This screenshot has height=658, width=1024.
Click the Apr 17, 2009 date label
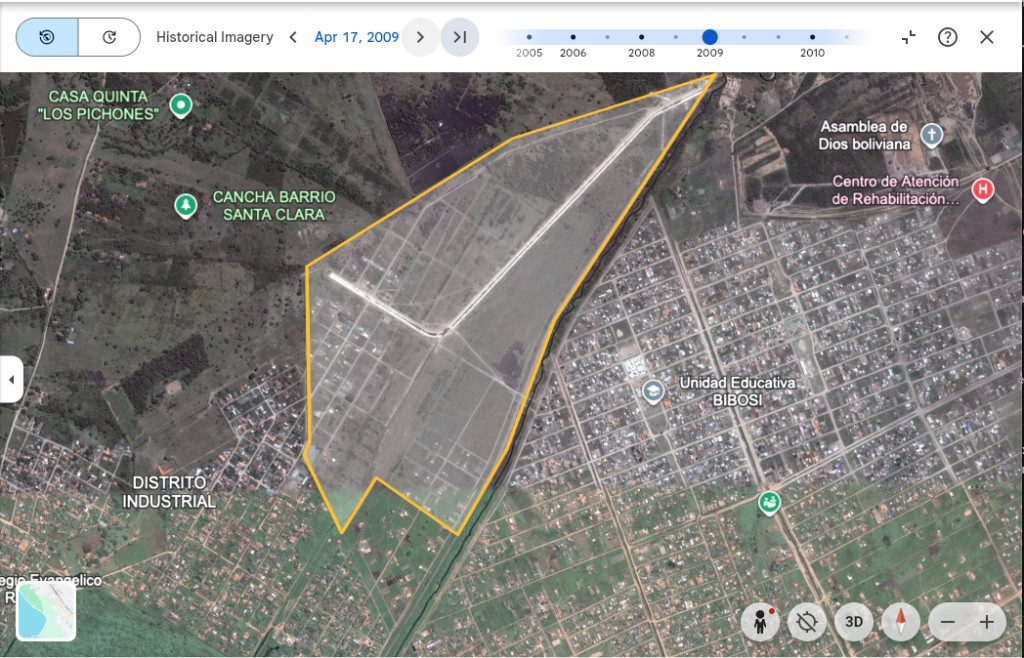pyautogui.click(x=356, y=37)
